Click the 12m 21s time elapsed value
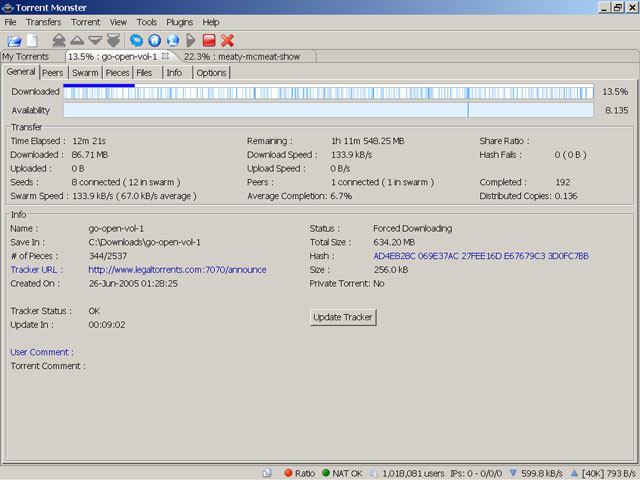This screenshot has width=640, height=480. (89, 141)
